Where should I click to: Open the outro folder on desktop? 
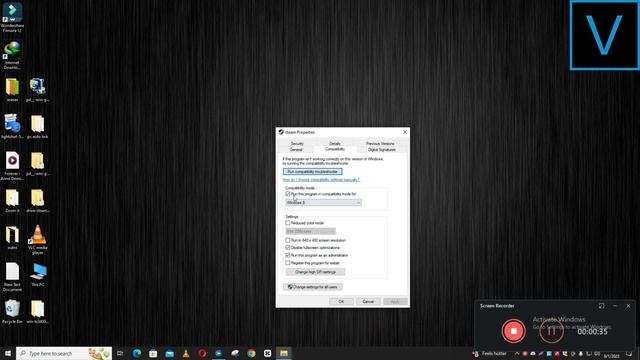tap(12, 237)
